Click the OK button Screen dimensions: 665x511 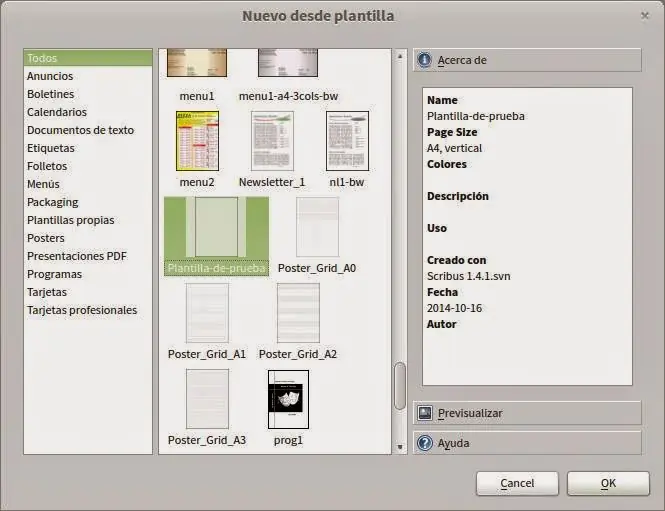608,483
